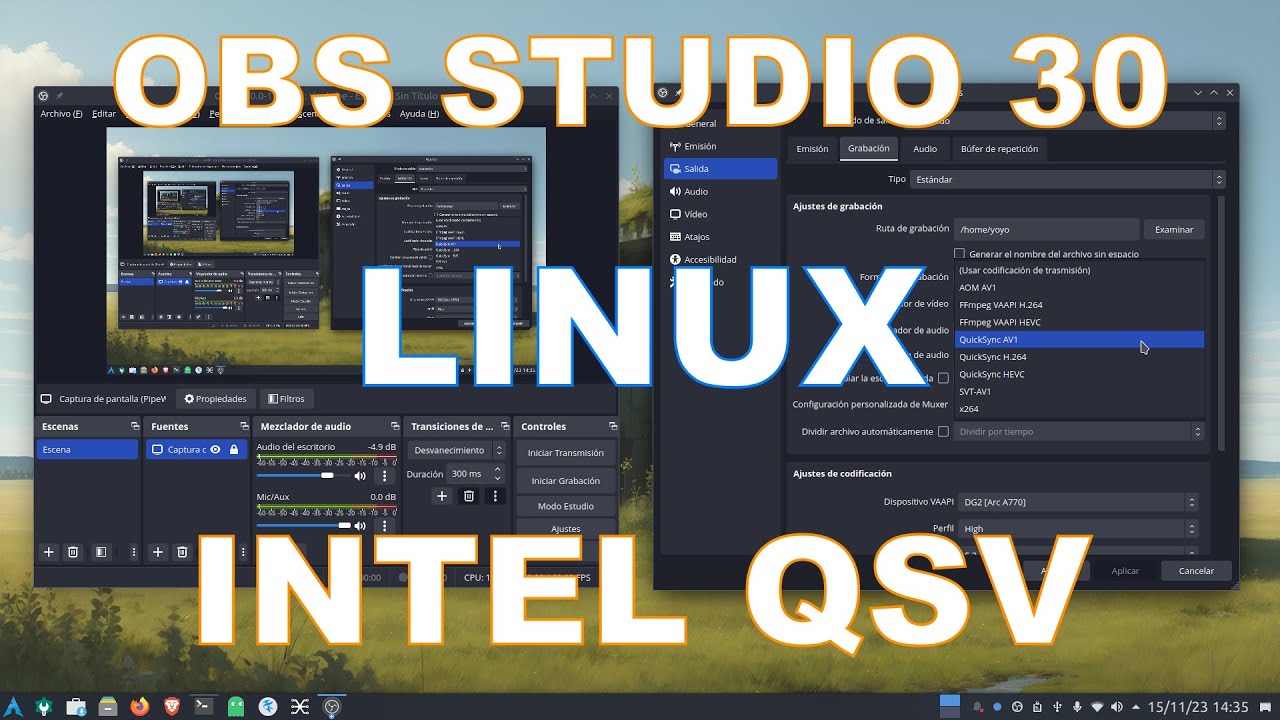This screenshot has height=720, width=1280.
Task: Add a transition with the plus icon
Action: [442, 496]
